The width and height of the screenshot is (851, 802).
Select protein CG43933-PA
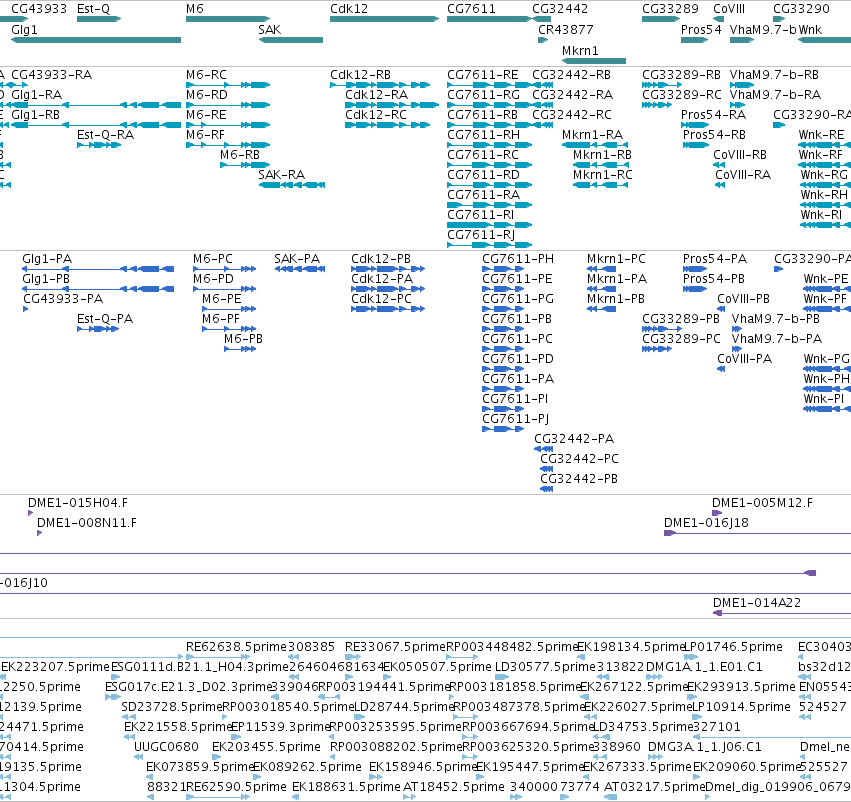[26, 309]
